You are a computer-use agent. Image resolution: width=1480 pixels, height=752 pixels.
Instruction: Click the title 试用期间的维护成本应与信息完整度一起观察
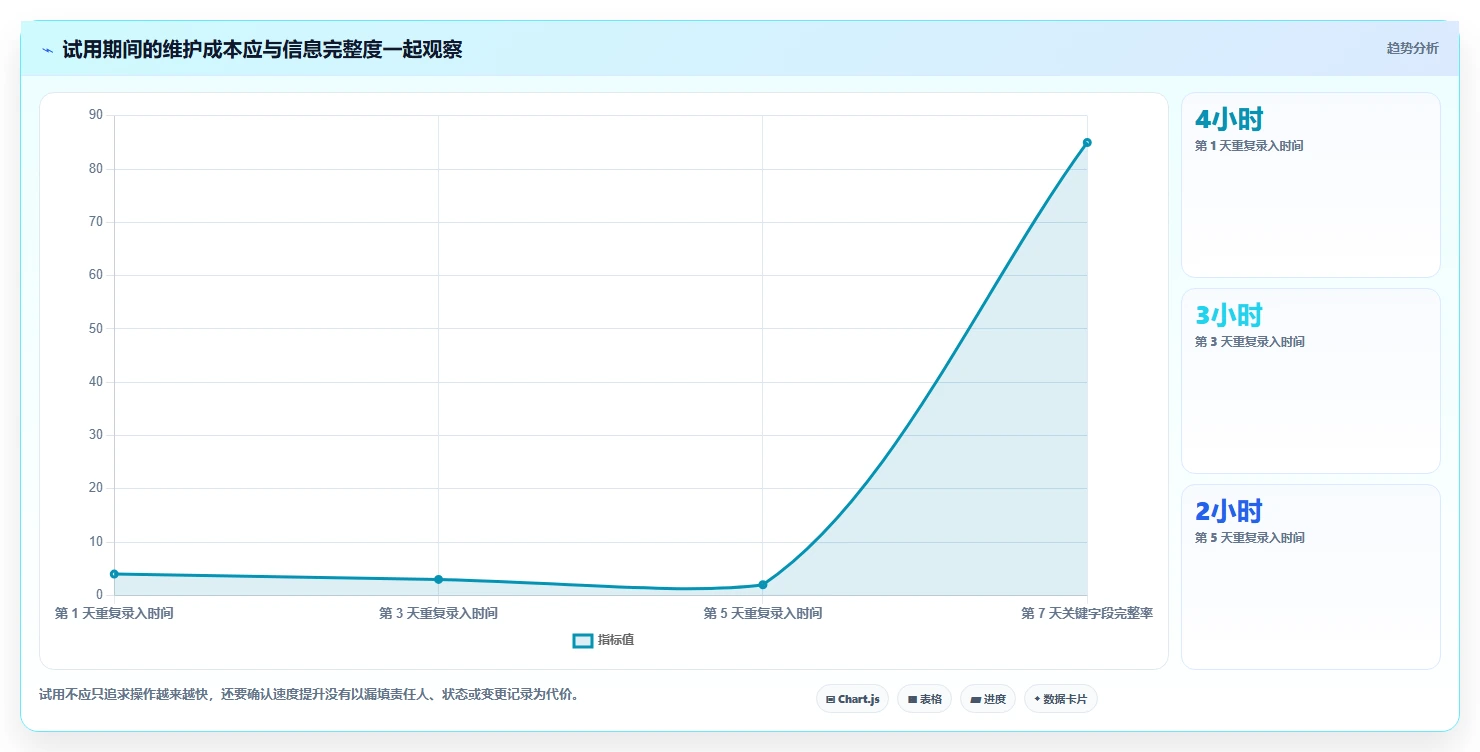pos(262,49)
